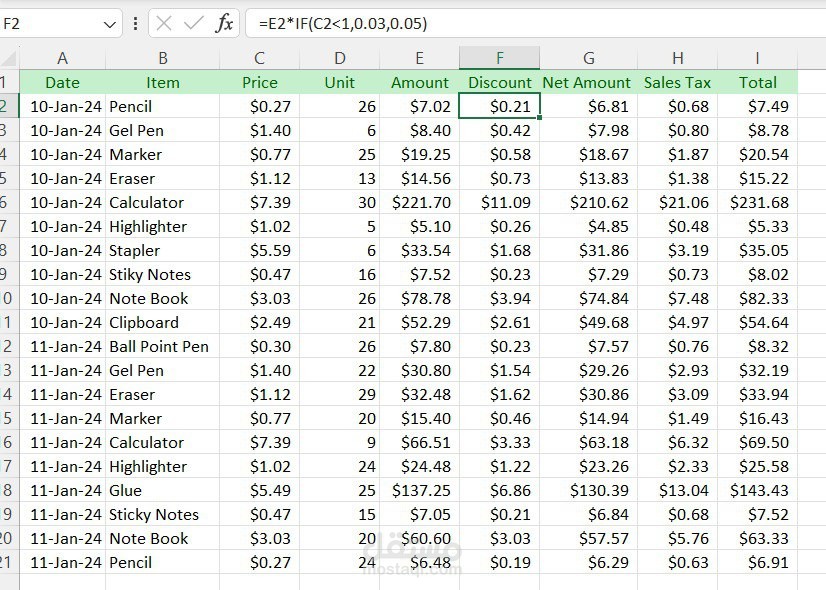Select column B header
826x590 pixels.
click(162, 58)
